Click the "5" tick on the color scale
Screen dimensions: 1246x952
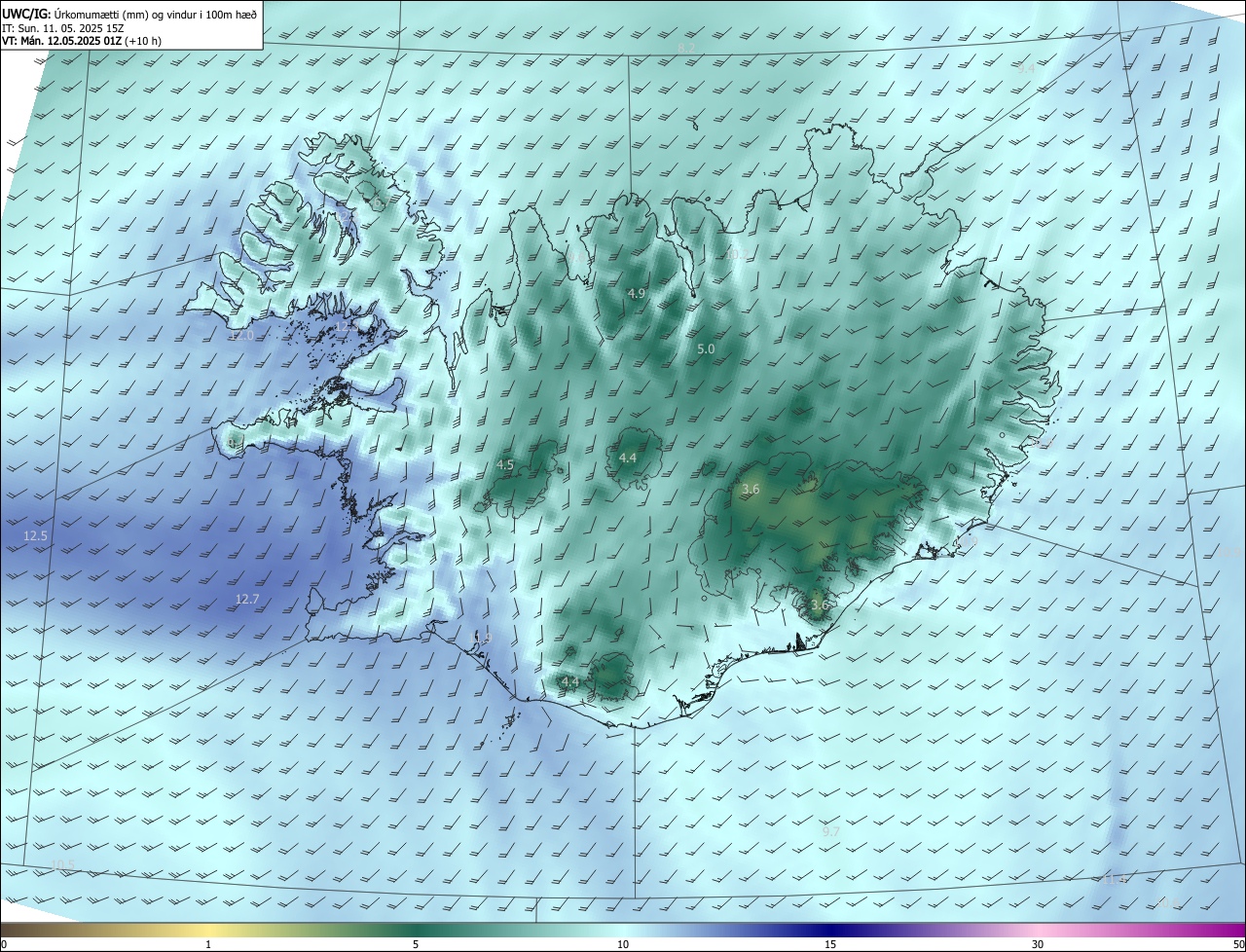click(x=416, y=944)
